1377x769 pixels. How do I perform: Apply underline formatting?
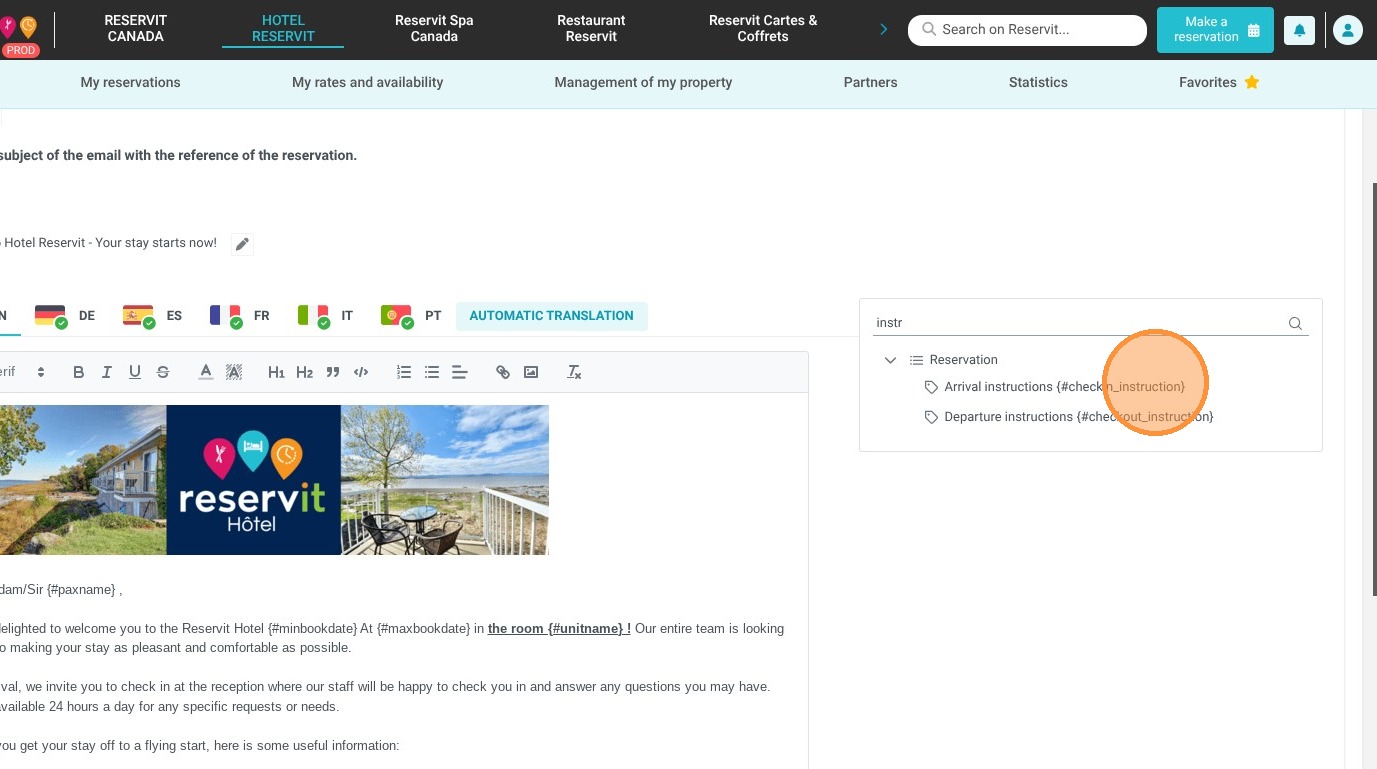[x=135, y=372]
